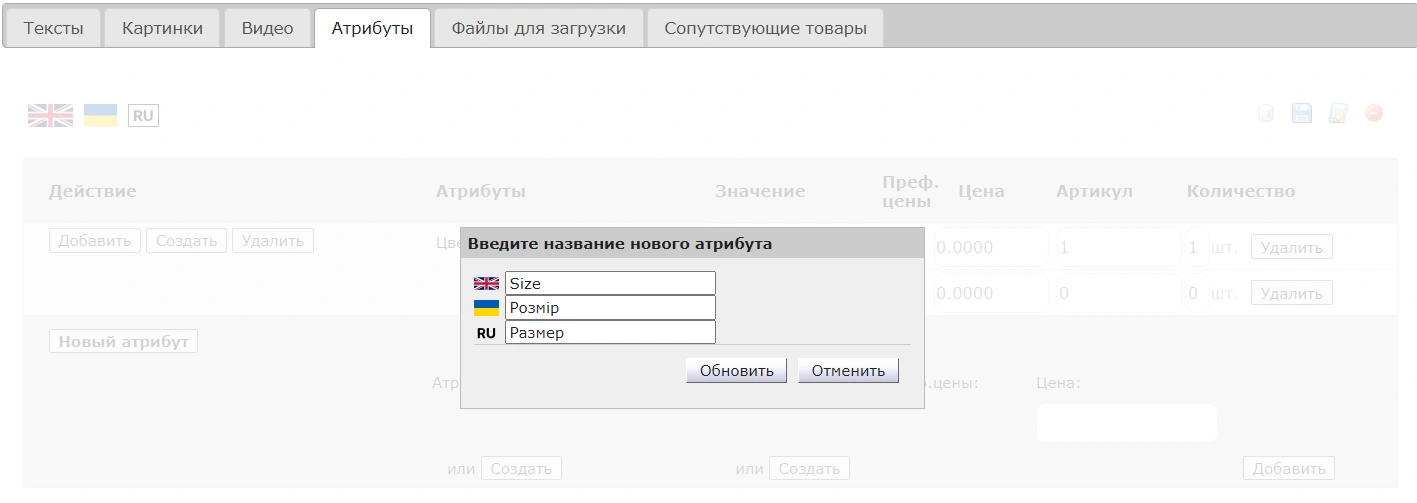
Task: Click the Ukrainian name field containing Розмір
Action: (x=610, y=308)
